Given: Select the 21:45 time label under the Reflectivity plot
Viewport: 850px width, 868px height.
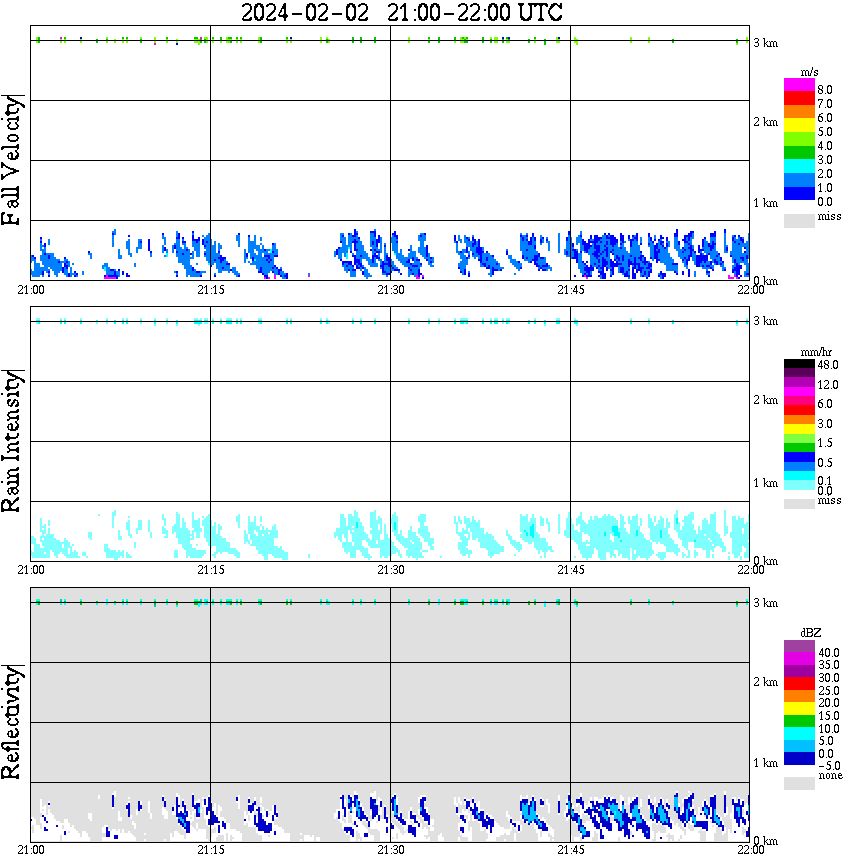Looking at the screenshot, I should click(571, 850).
